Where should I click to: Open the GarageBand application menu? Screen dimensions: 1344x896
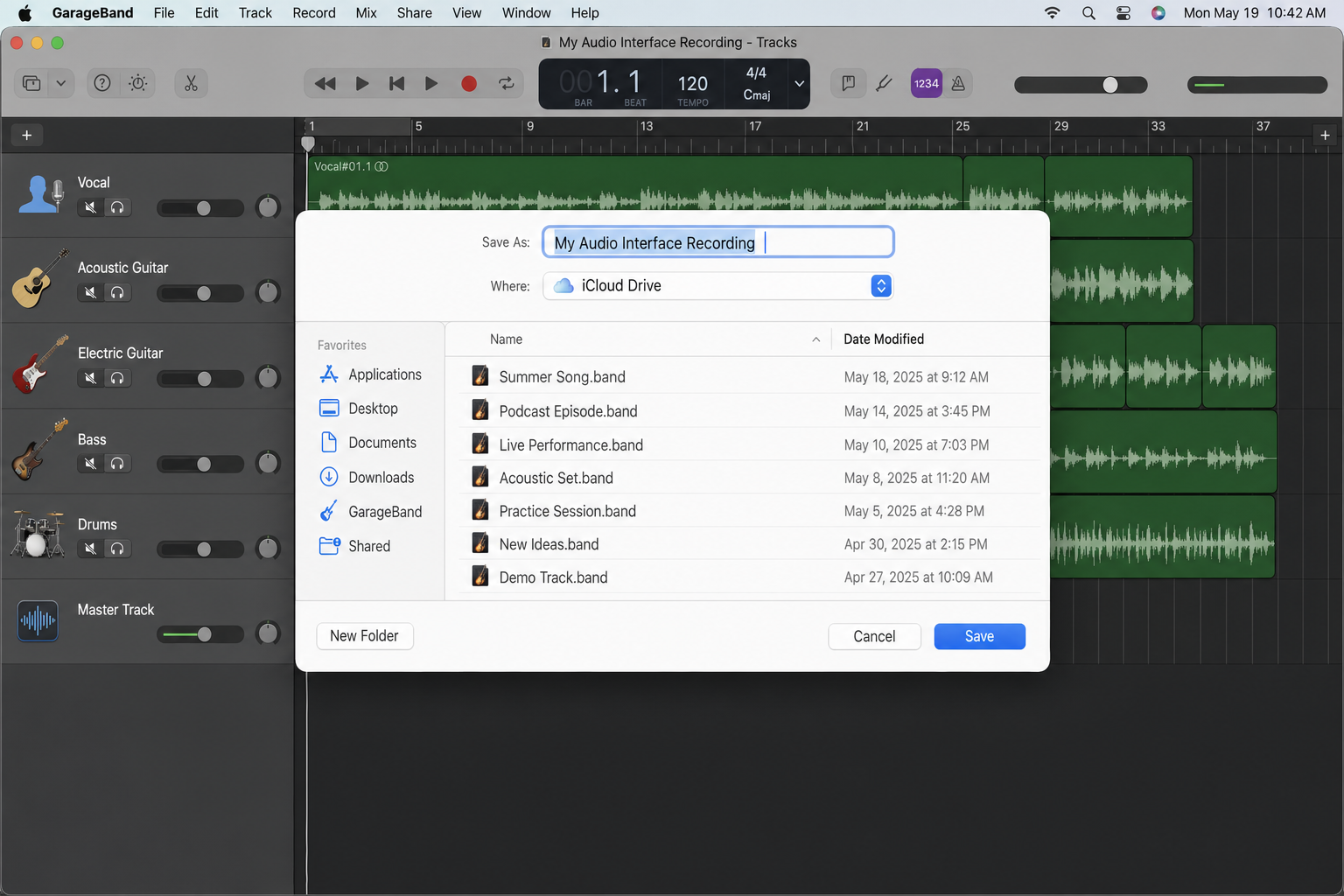[x=93, y=13]
